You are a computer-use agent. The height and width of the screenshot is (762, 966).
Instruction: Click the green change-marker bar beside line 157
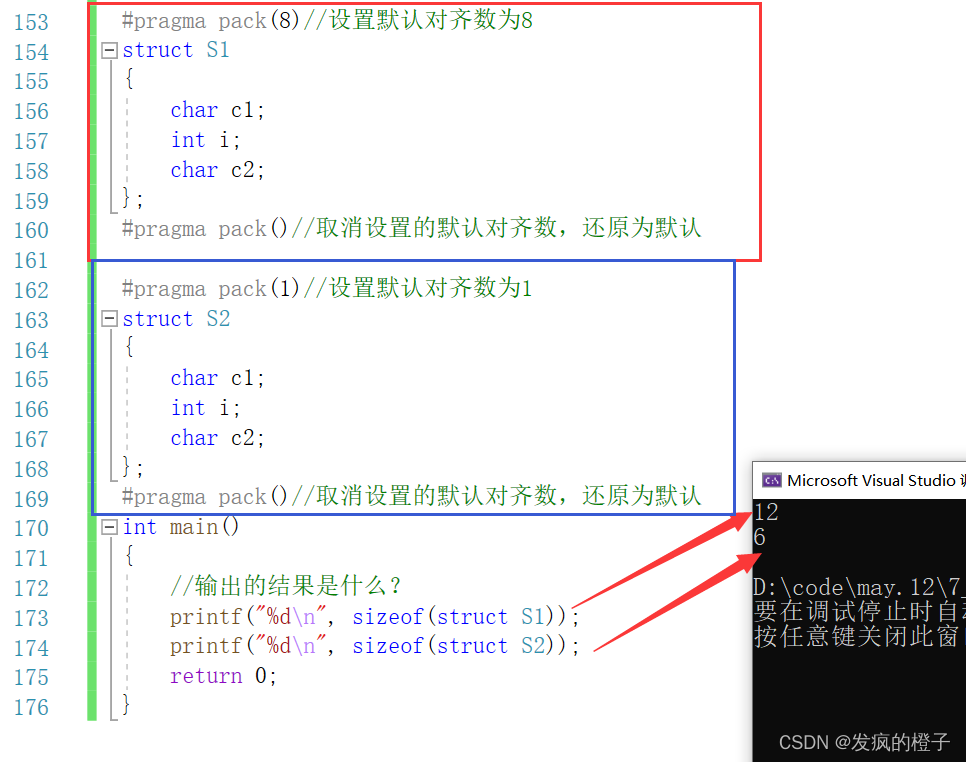click(92, 141)
